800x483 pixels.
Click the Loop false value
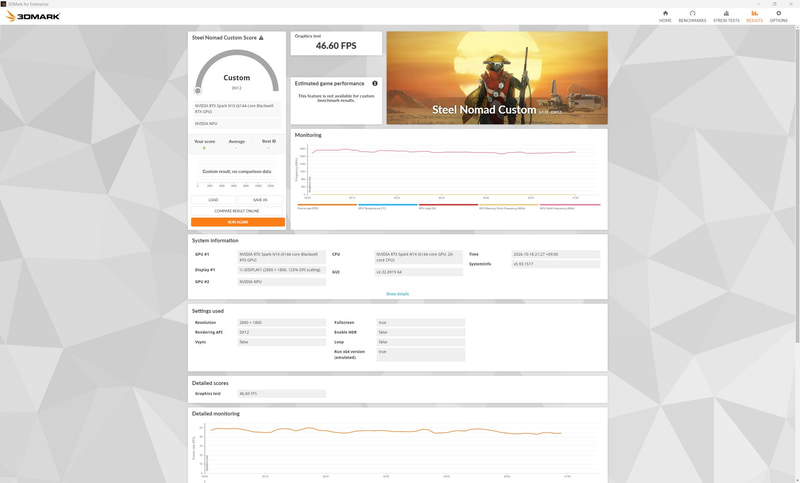click(x=420, y=342)
